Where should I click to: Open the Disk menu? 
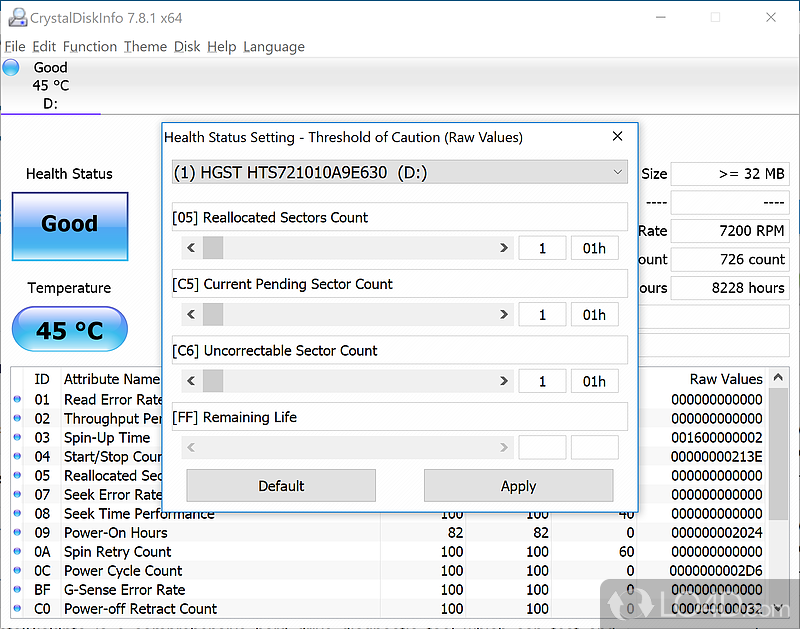(x=187, y=46)
